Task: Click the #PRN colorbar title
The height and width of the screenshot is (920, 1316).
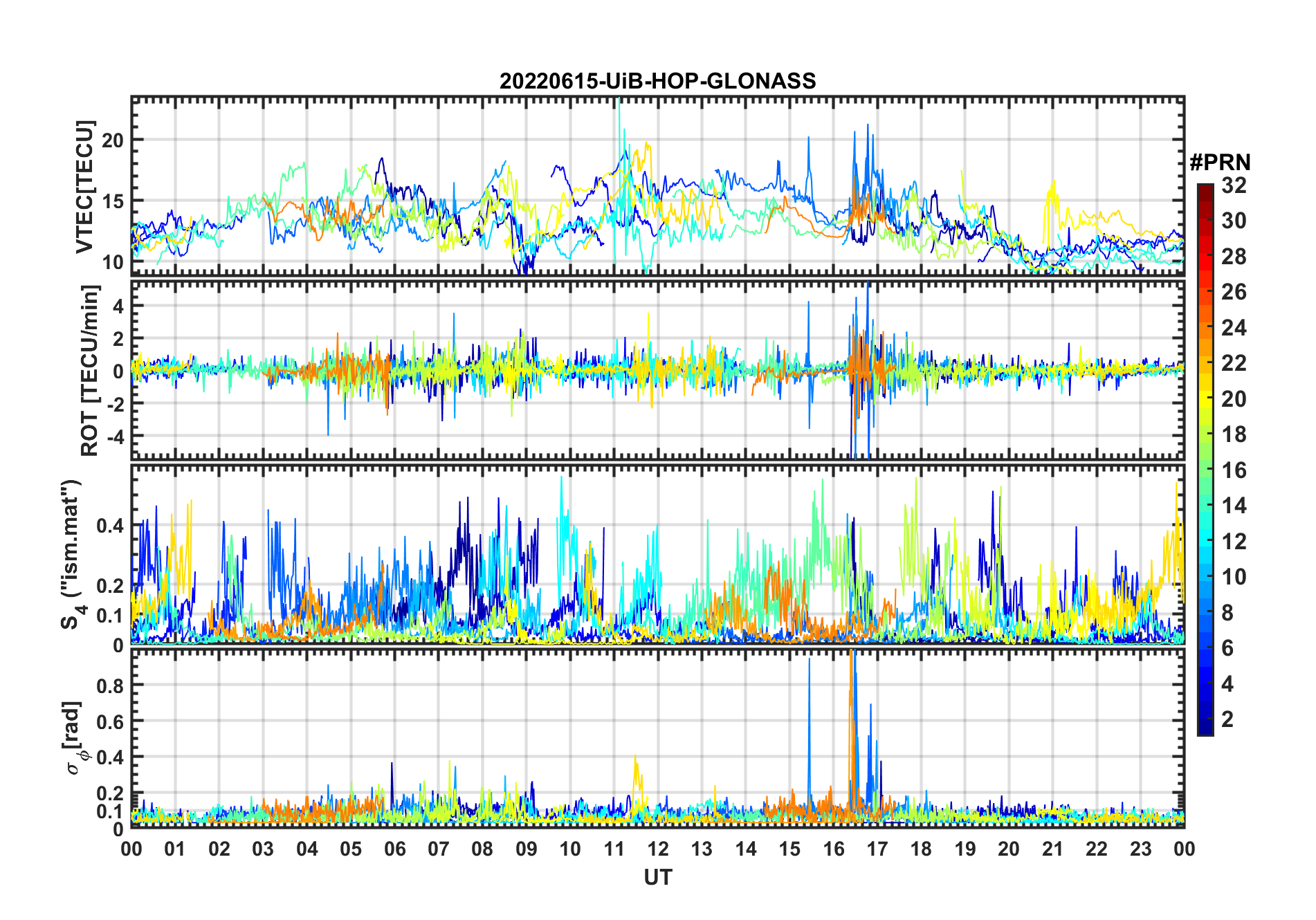Action: point(1220,163)
